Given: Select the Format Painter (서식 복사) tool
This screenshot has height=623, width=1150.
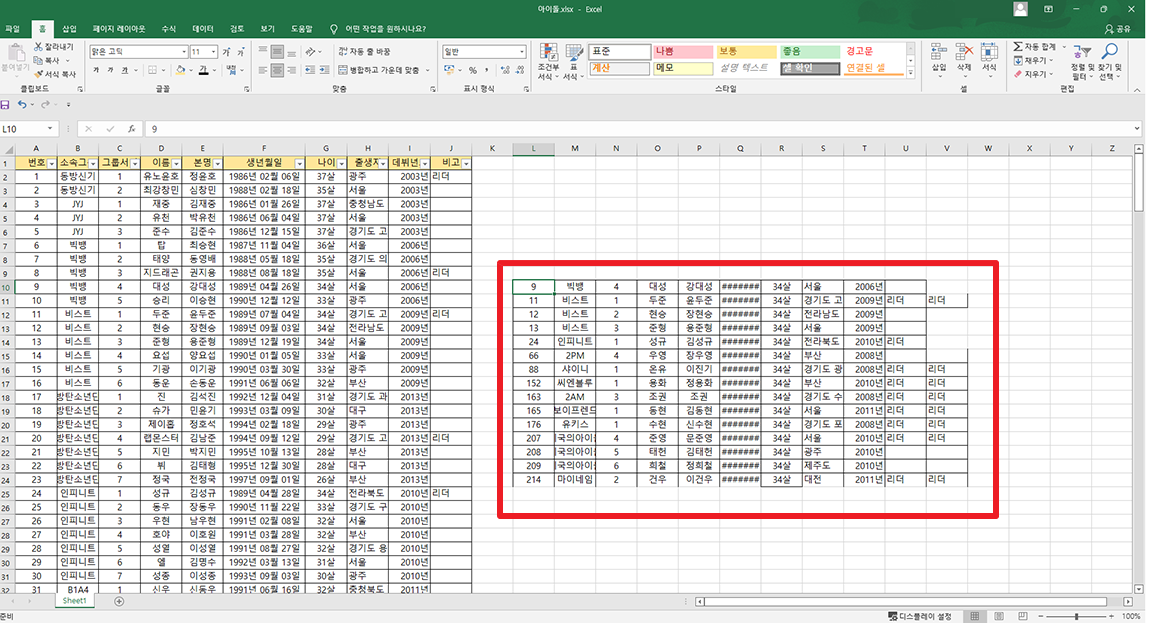Looking at the screenshot, I should (x=54, y=74).
